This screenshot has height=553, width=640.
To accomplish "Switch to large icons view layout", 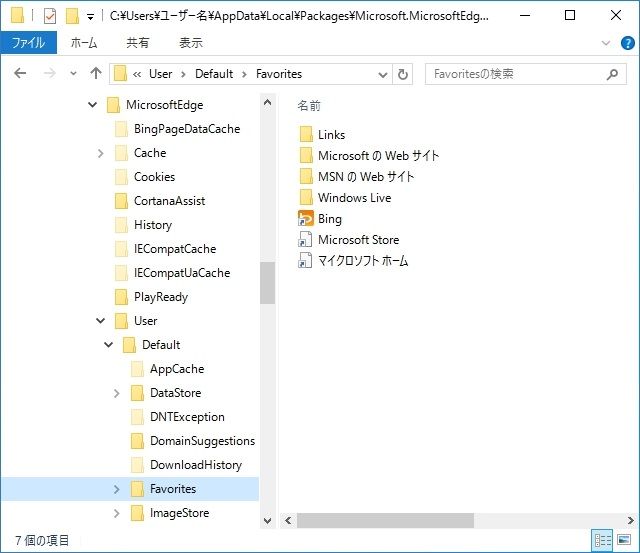I will click(624, 540).
